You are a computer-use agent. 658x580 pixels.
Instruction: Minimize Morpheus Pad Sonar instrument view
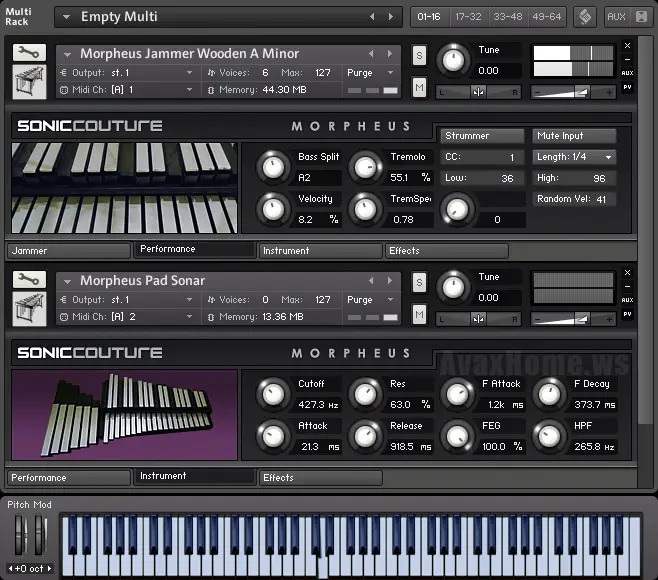point(627,287)
